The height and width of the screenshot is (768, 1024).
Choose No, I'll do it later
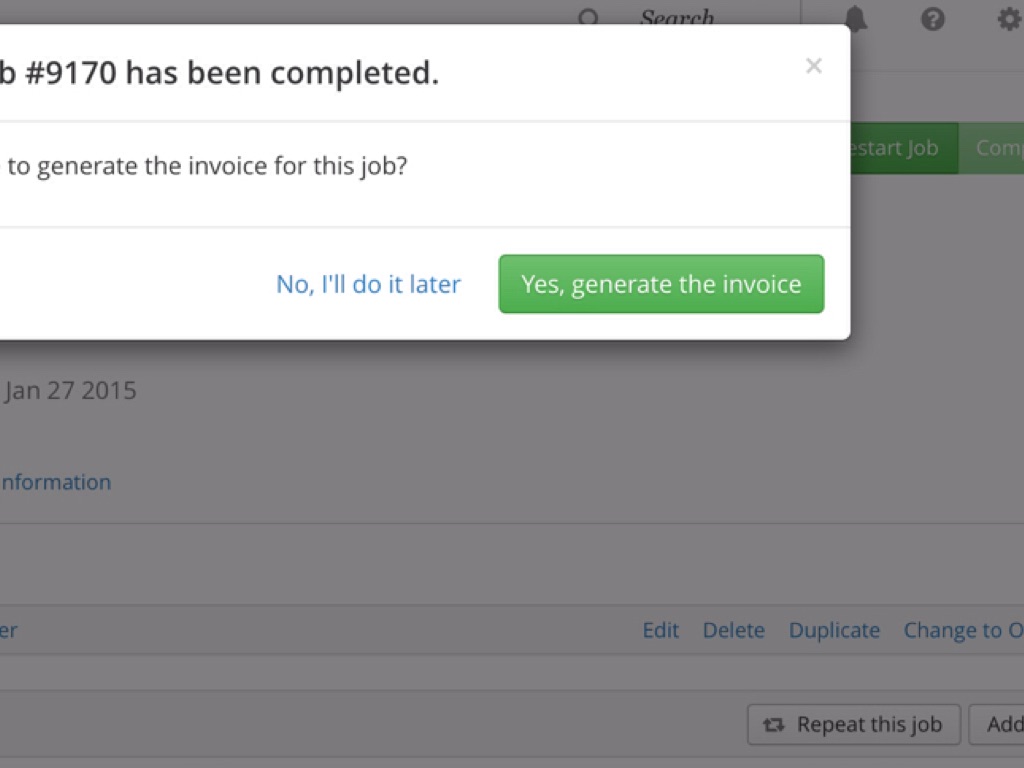pyautogui.click(x=368, y=284)
